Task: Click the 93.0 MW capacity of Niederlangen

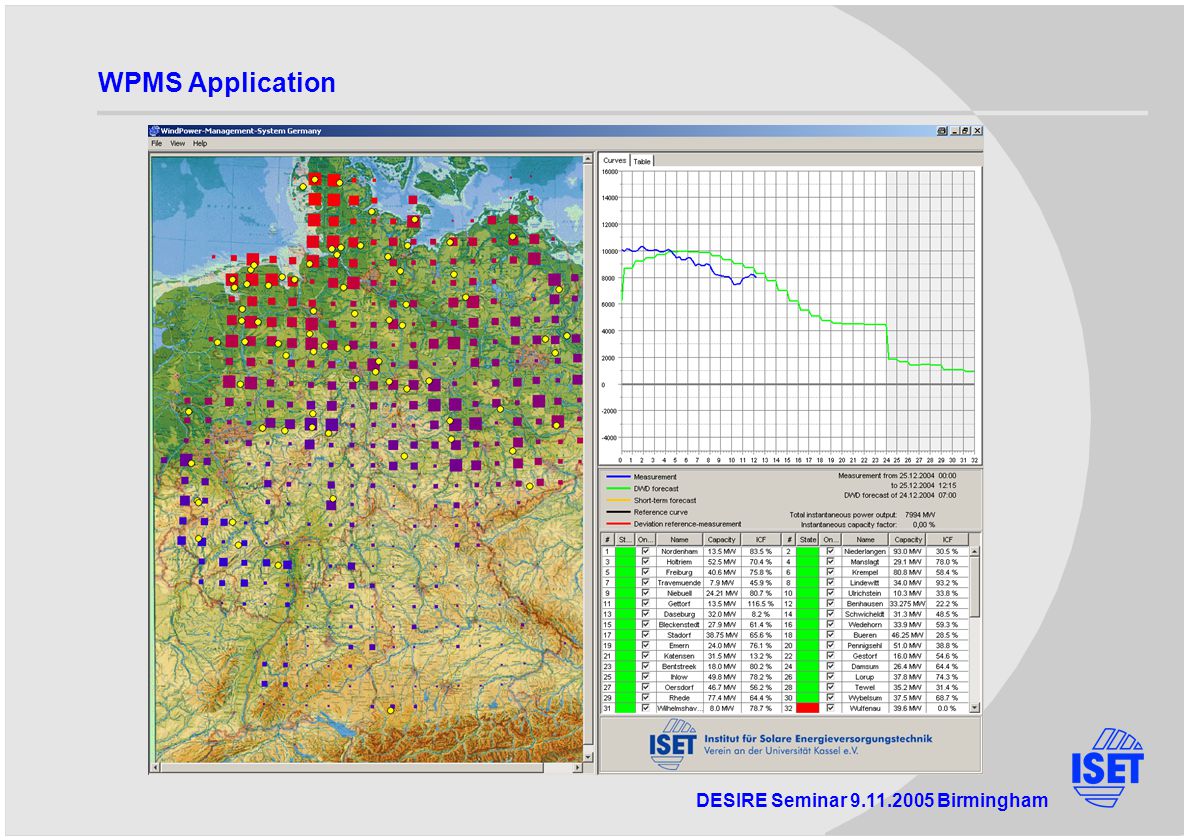Action: pos(908,551)
